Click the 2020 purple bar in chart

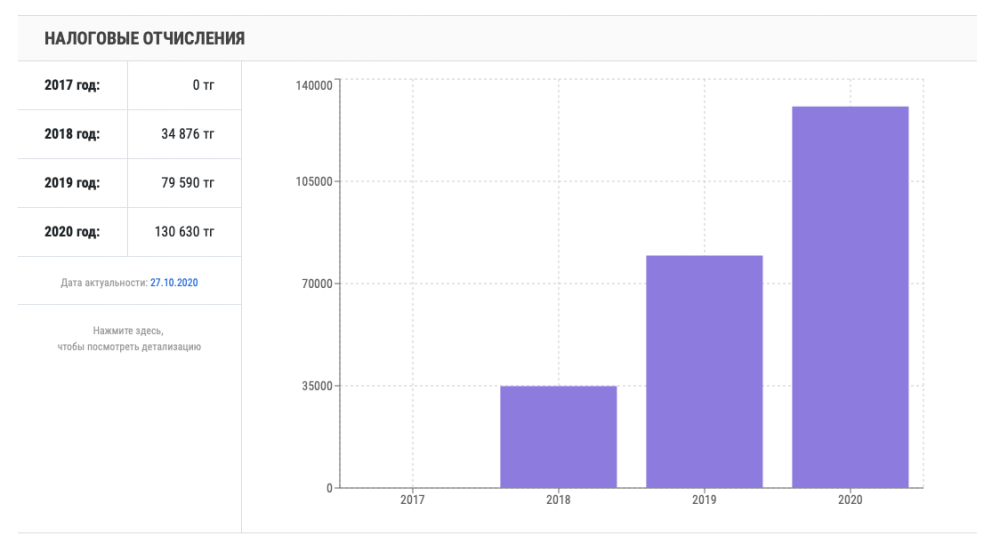coord(850,297)
